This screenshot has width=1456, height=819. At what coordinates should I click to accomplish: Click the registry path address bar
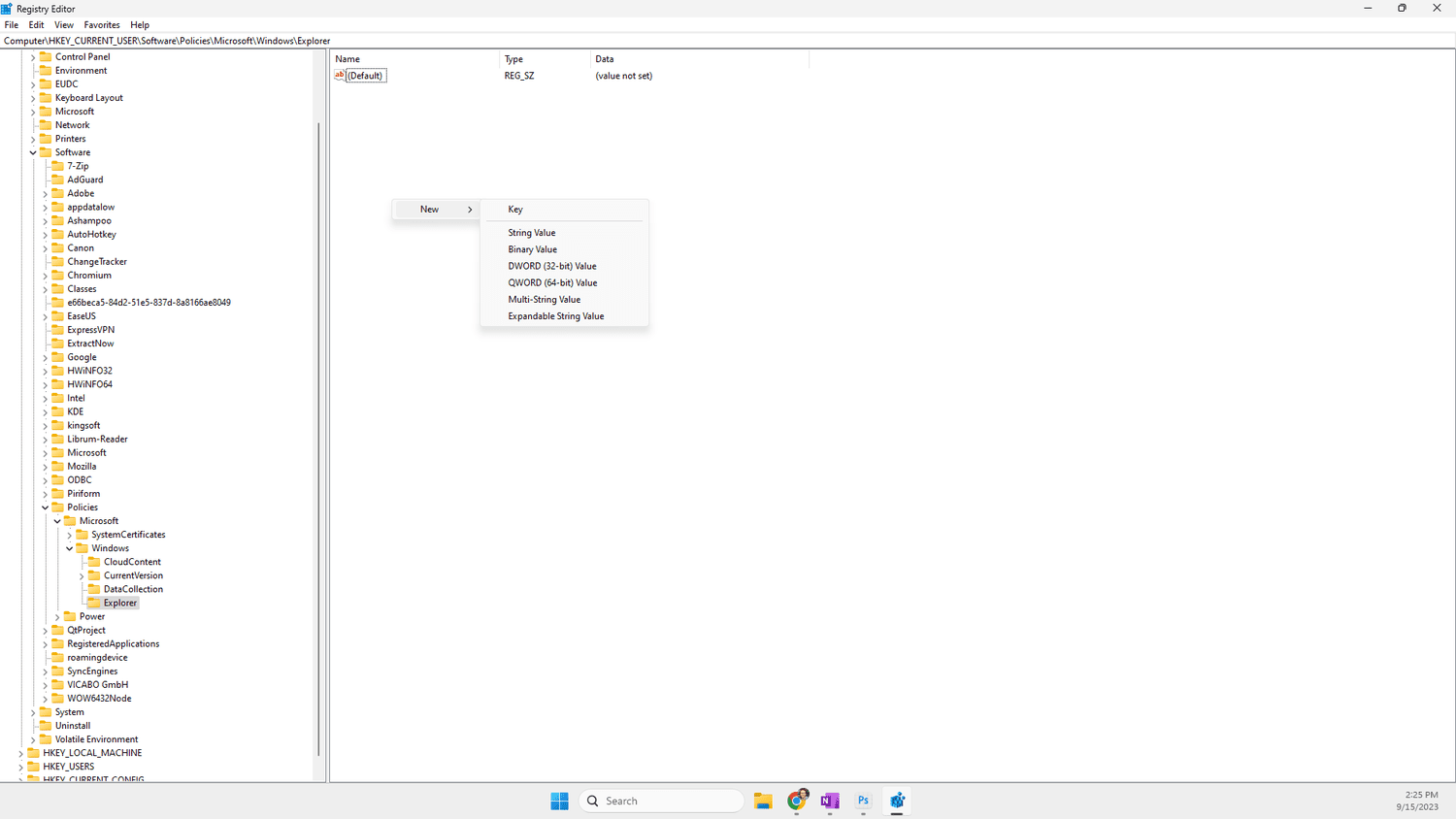click(582, 41)
